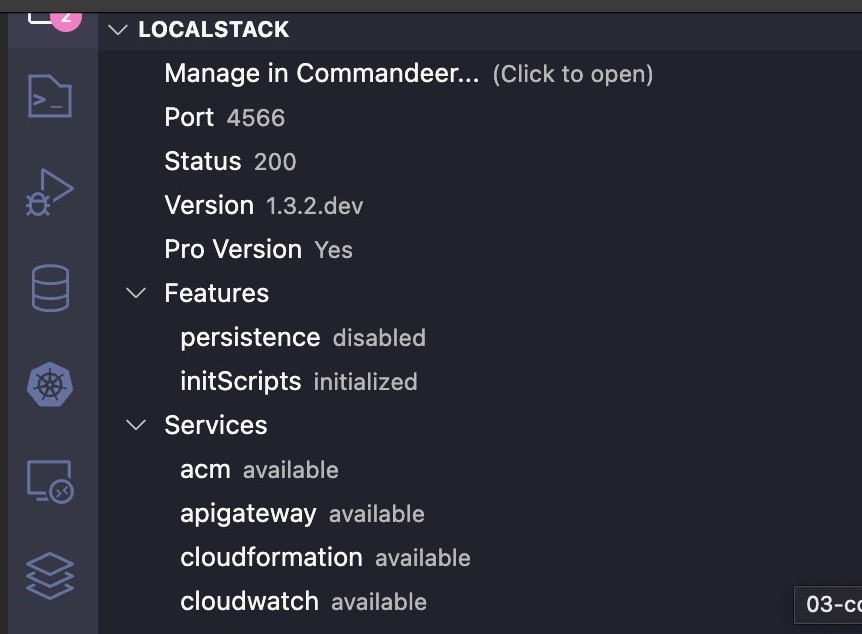Click the (Click to open) hint text
Screen dimensions: 862x634
(x=573, y=74)
